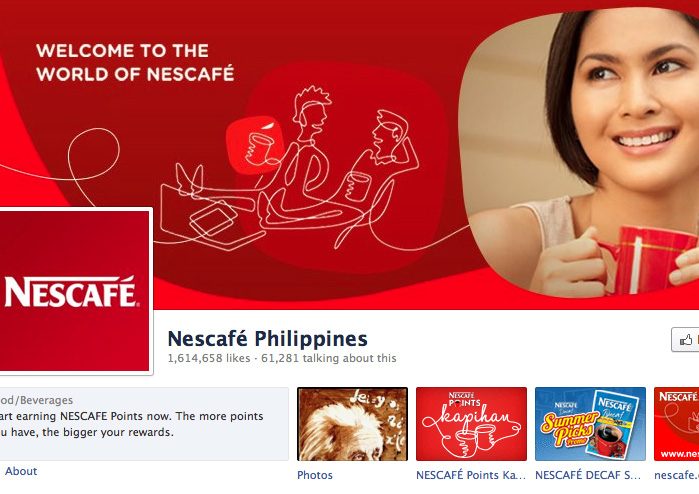Screen dimensions: 699x494
Task: Click the Nescafé Philippines page title
Action: pos(267,339)
